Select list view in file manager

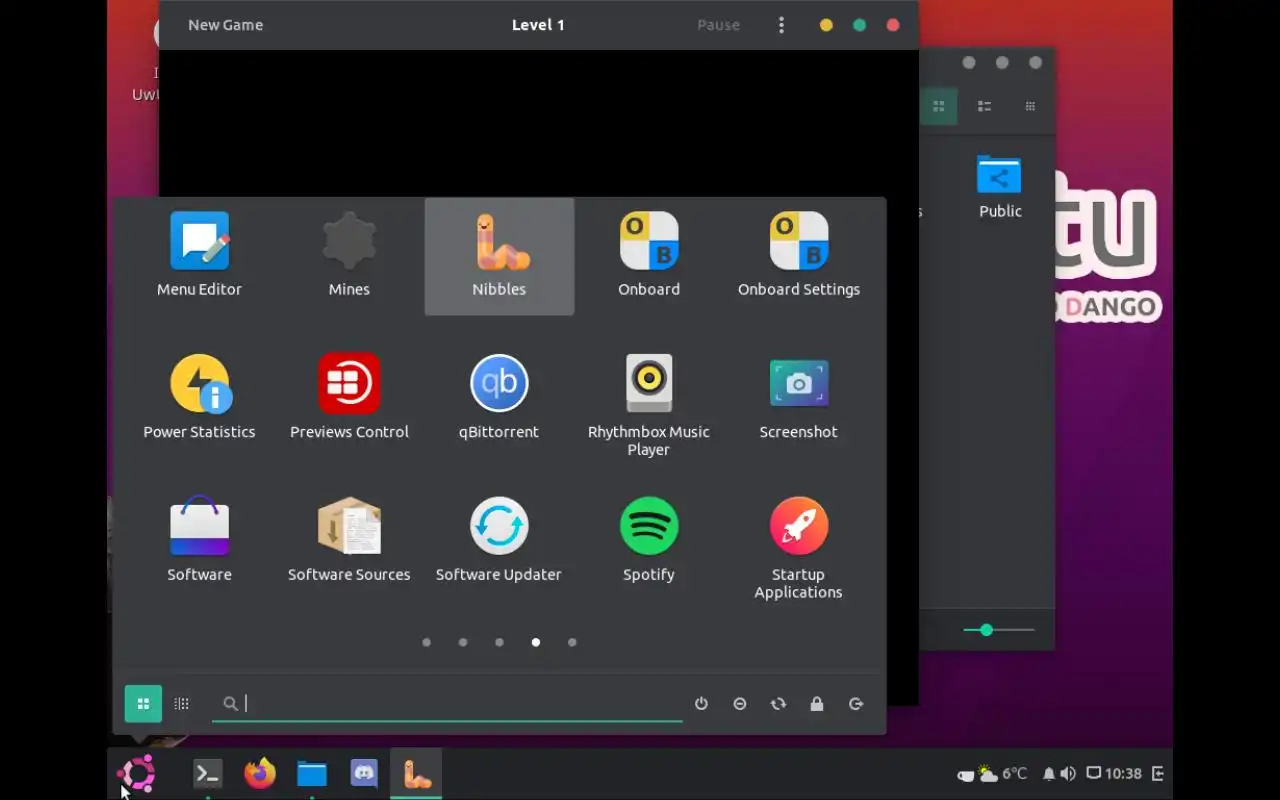[x=984, y=106]
